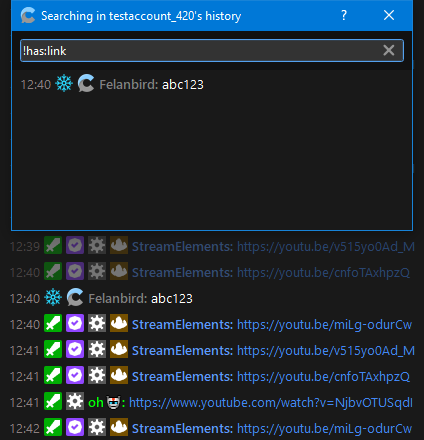Screen dimensions: 424x440
Task: Click Felanbird's name in main chat
Action: [x=118, y=299]
